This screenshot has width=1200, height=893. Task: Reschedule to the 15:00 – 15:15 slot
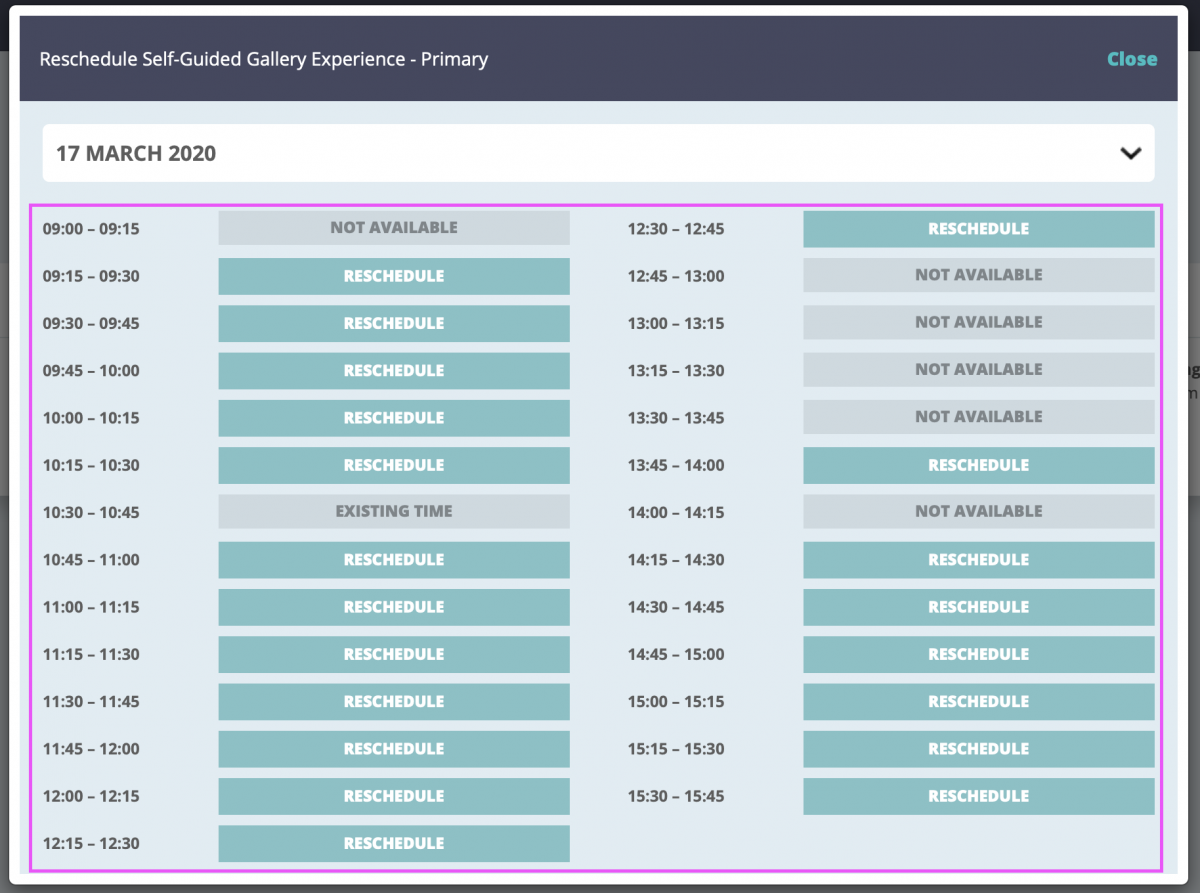(x=979, y=702)
